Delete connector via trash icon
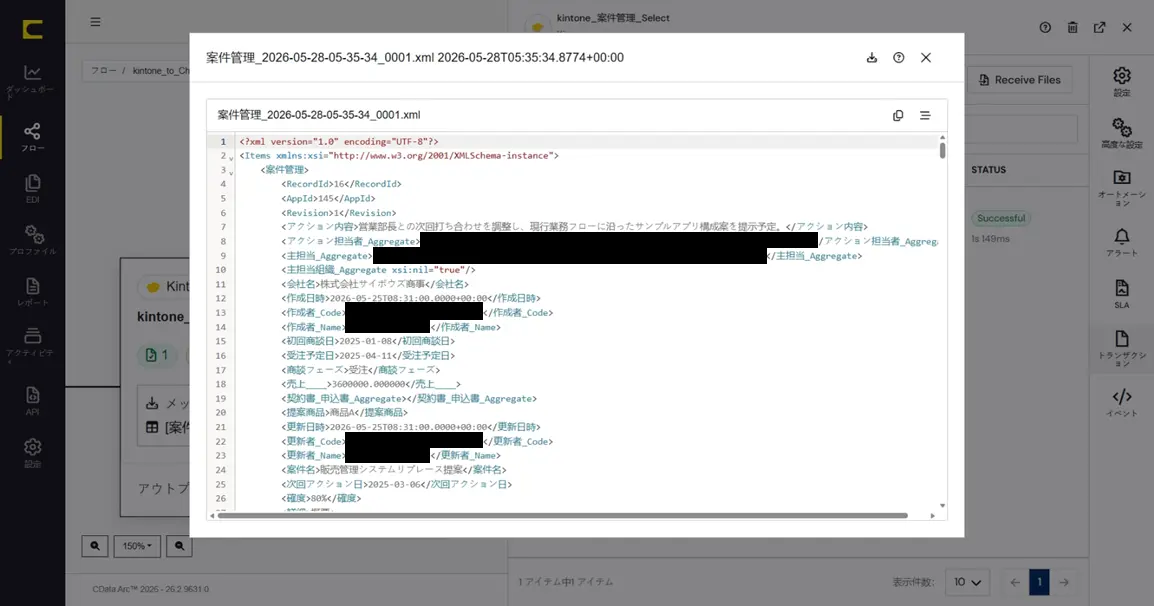Screen dimensions: 1154x606 1072,27
